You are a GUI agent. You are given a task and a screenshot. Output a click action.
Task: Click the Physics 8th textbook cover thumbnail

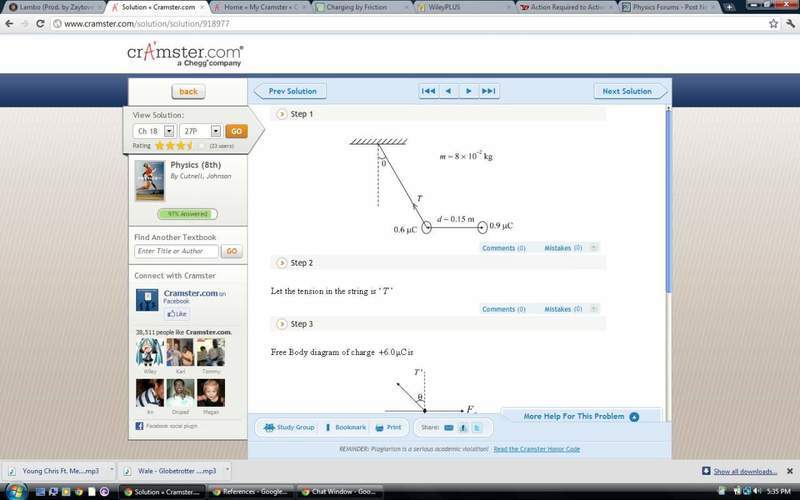click(150, 181)
